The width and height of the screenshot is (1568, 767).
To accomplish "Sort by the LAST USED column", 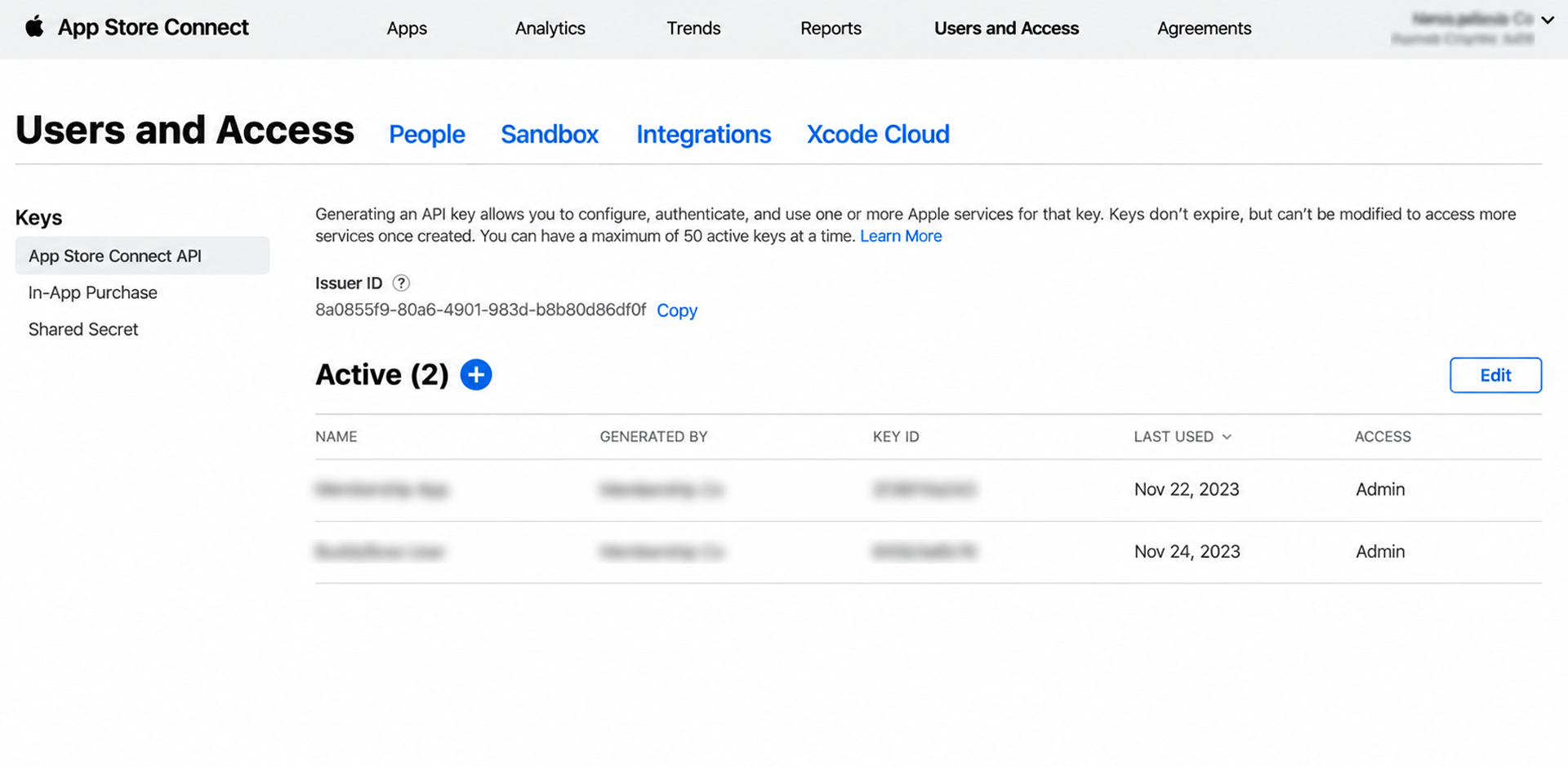I will pyautogui.click(x=1182, y=437).
